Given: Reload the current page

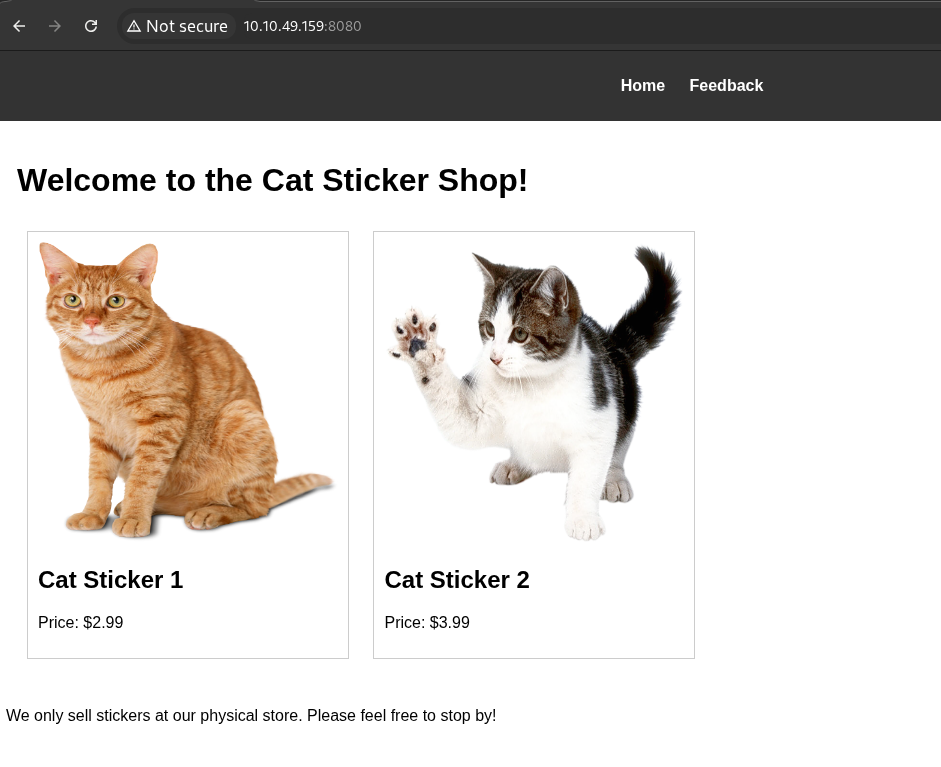Looking at the screenshot, I should (91, 26).
